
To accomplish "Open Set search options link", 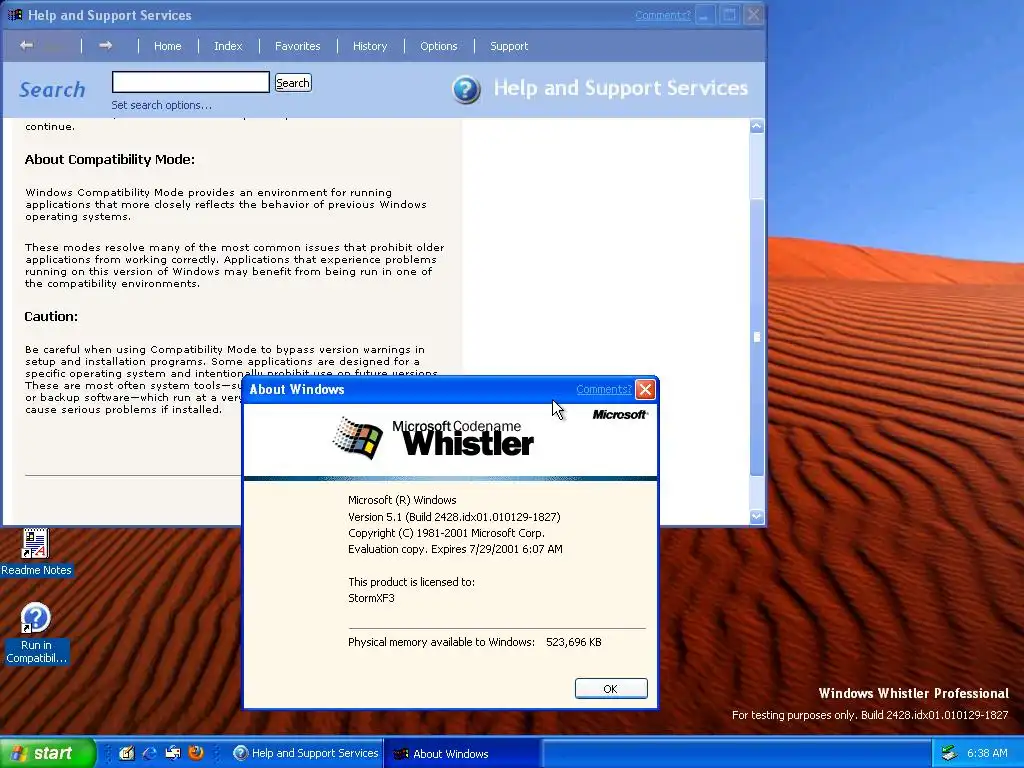I will point(161,105).
